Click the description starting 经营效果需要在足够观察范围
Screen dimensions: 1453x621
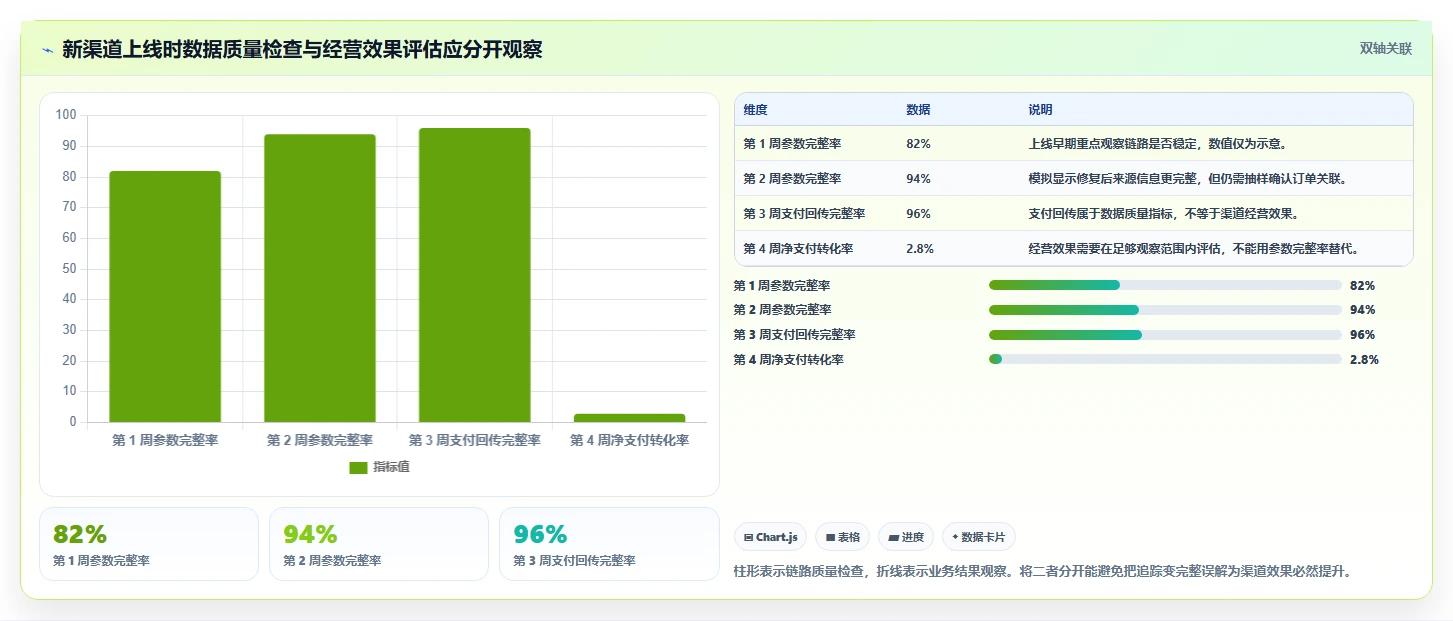(1193, 249)
